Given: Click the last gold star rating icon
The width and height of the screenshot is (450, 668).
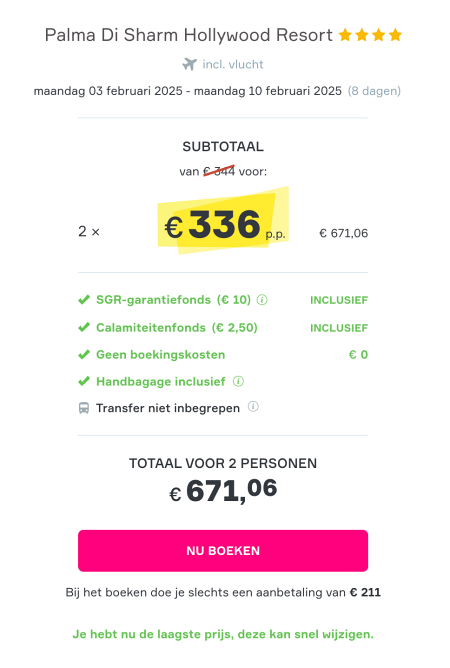Looking at the screenshot, I should pyautogui.click(x=395, y=35).
